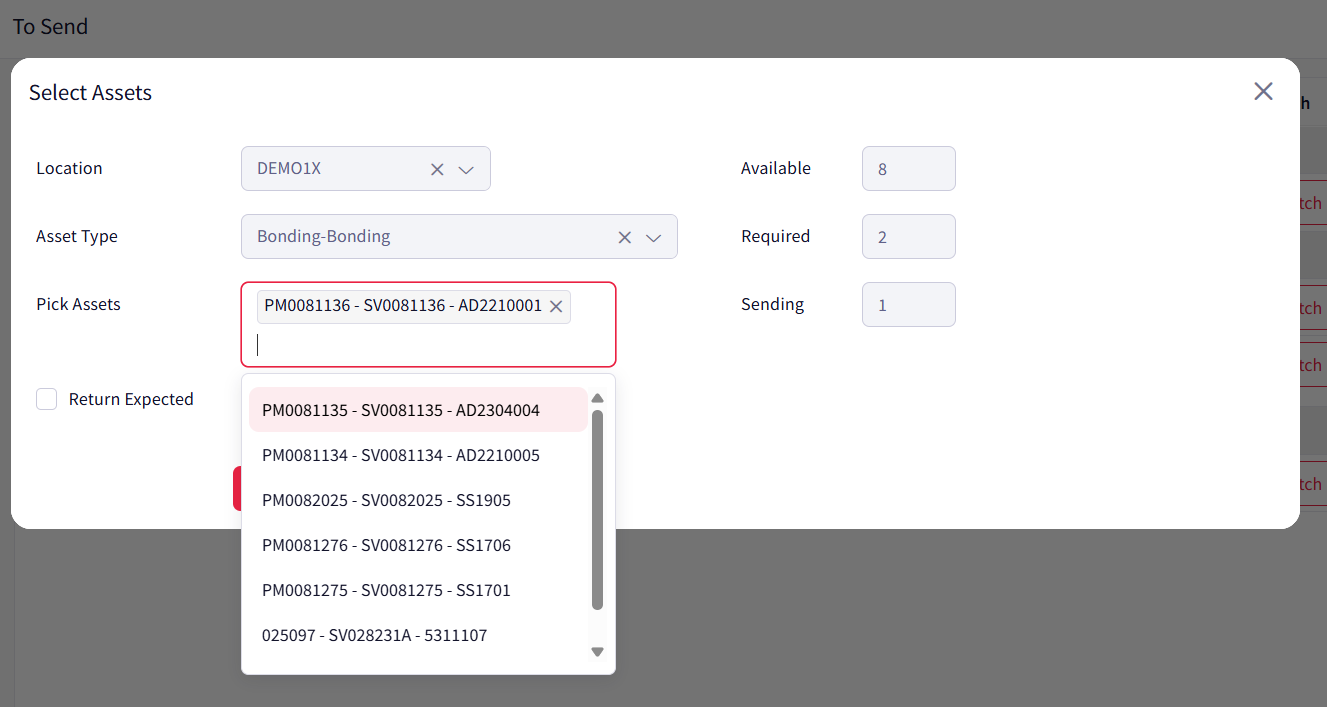Click the Sending quantity field
Image resolution: width=1327 pixels, height=707 pixels.
point(908,305)
